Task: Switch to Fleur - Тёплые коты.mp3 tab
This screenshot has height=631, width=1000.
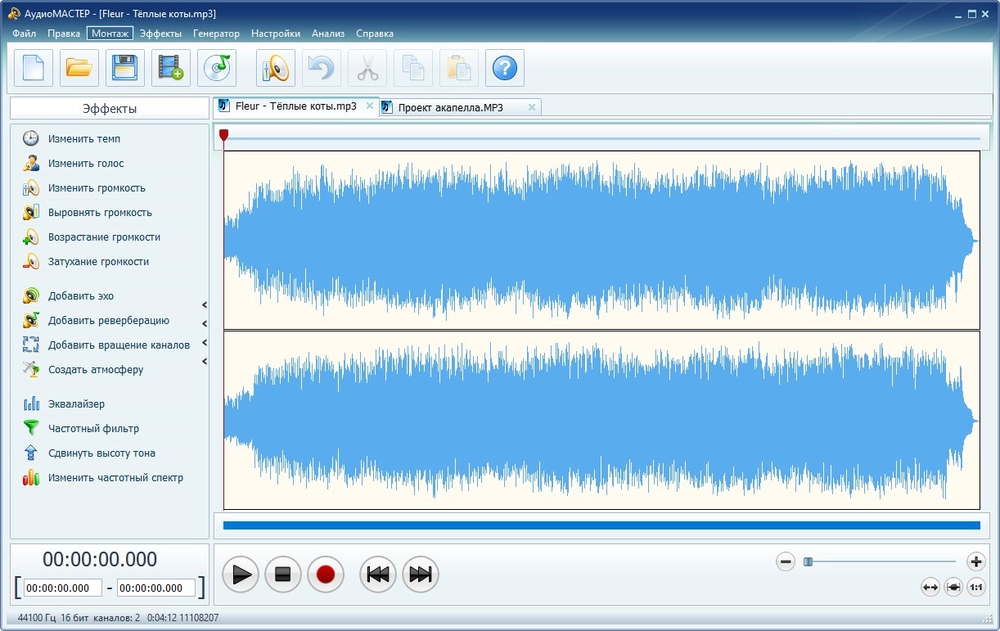Action: point(296,107)
